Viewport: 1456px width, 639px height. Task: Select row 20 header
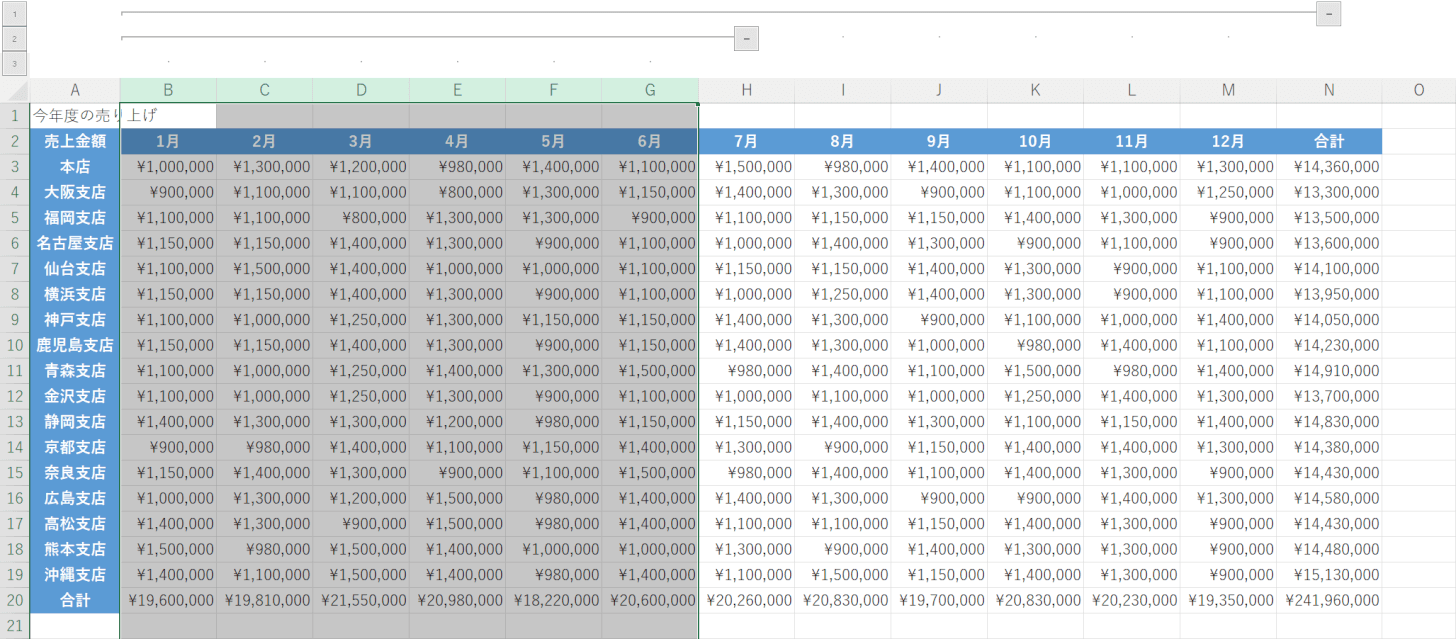(14, 600)
